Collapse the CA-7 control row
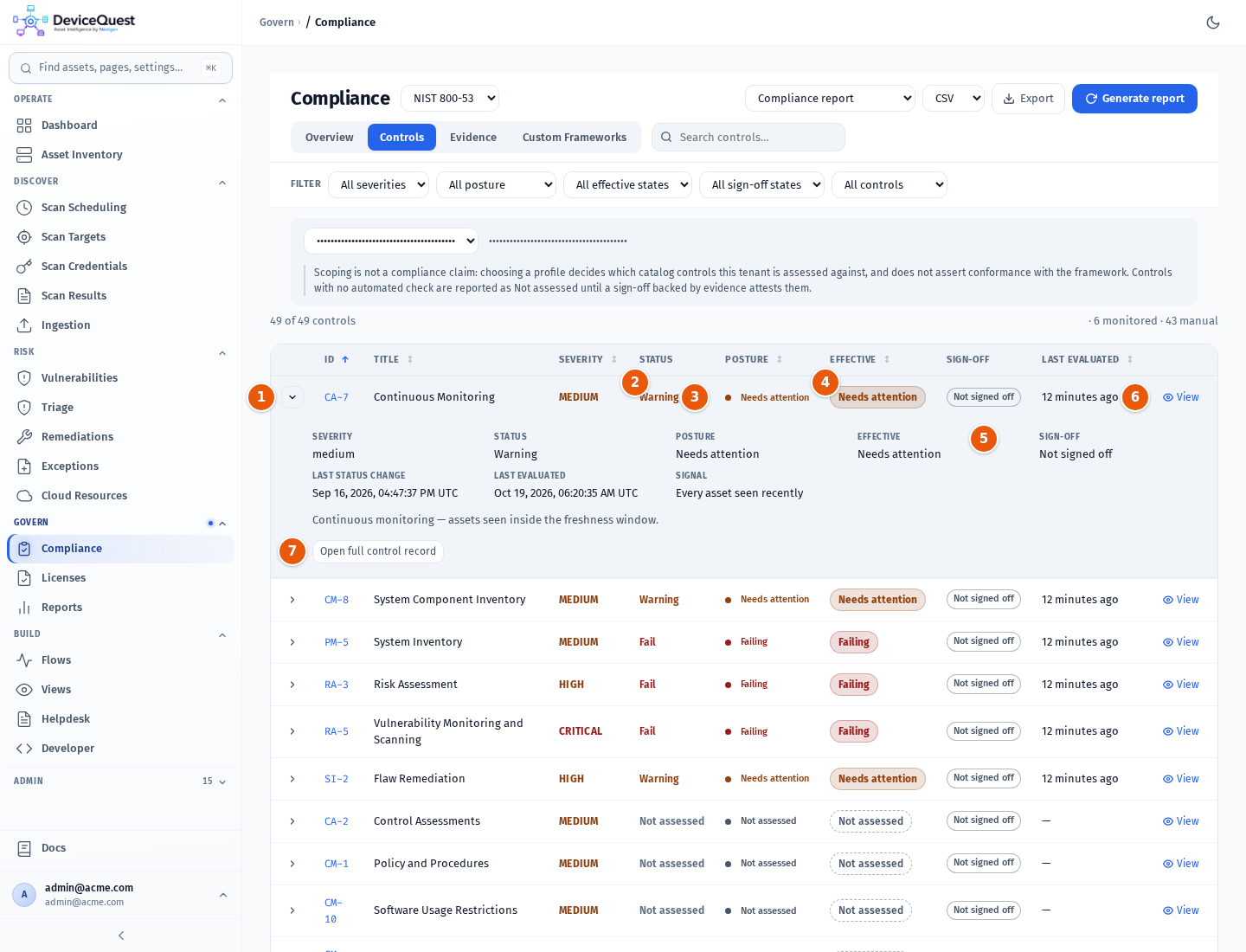The width and height of the screenshot is (1246, 952). pos(292,397)
